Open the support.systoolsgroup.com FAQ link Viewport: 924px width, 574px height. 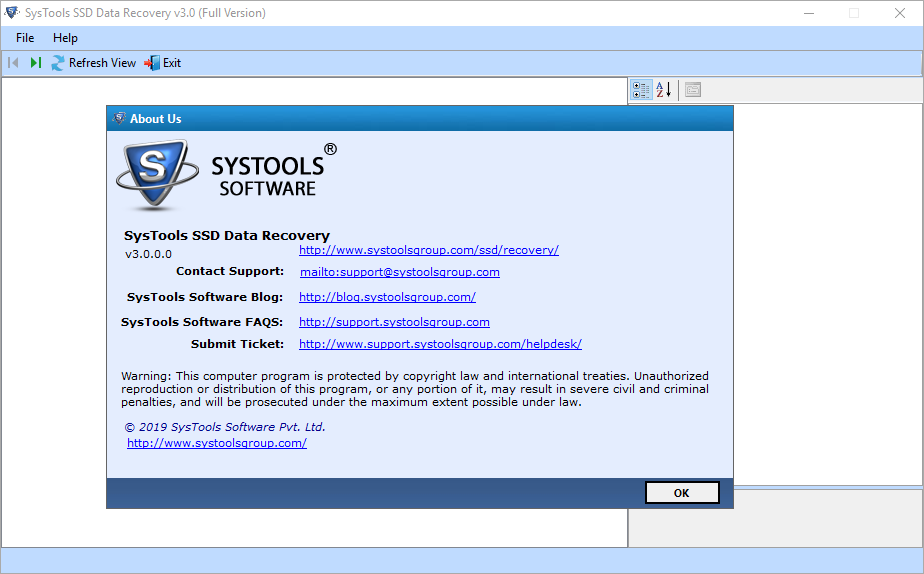click(x=394, y=322)
